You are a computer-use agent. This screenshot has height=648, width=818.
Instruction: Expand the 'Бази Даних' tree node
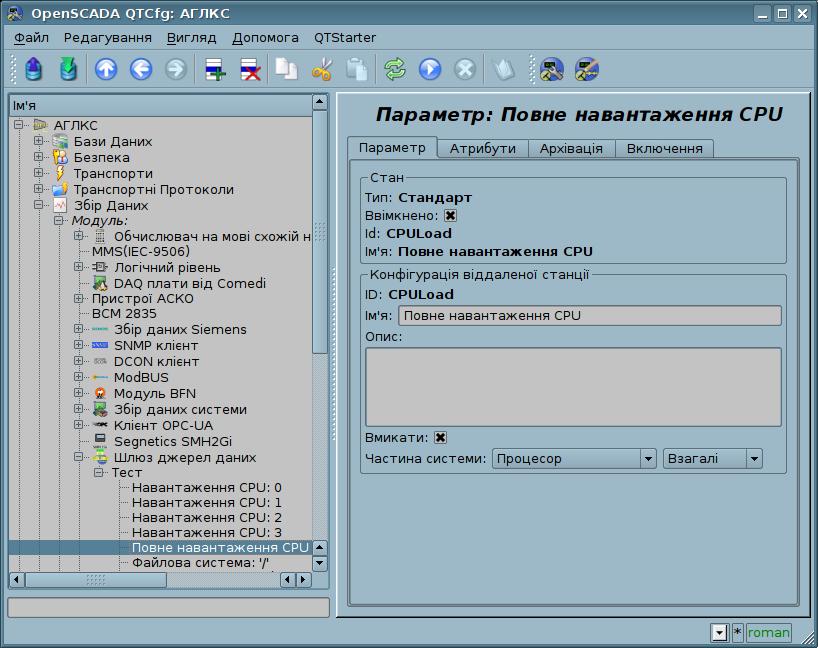pyautogui.click(x=39, y=141)
